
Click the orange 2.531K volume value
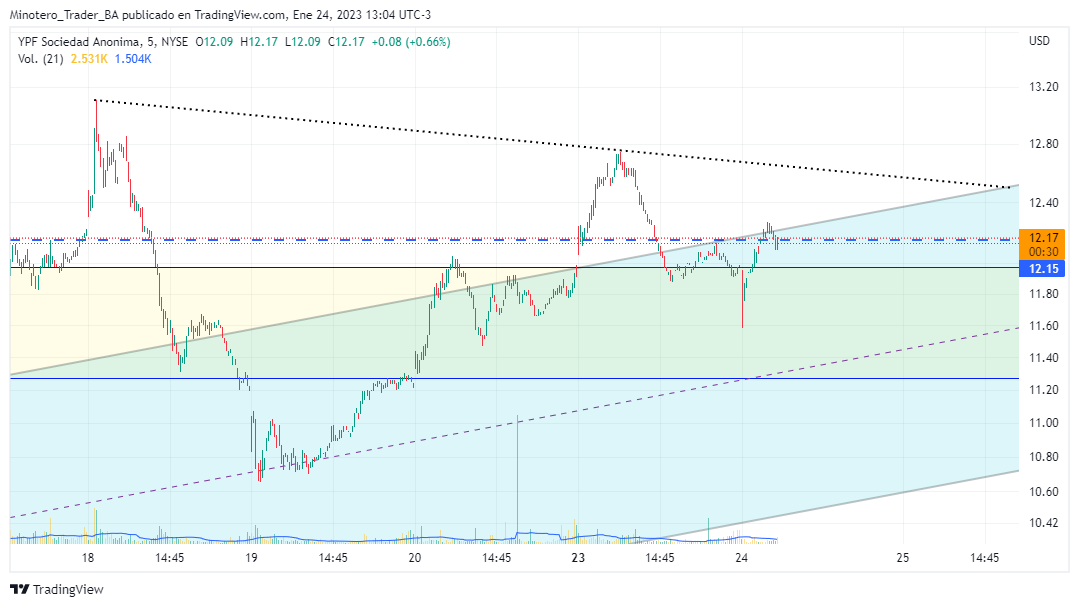click(x=89, y=59)
